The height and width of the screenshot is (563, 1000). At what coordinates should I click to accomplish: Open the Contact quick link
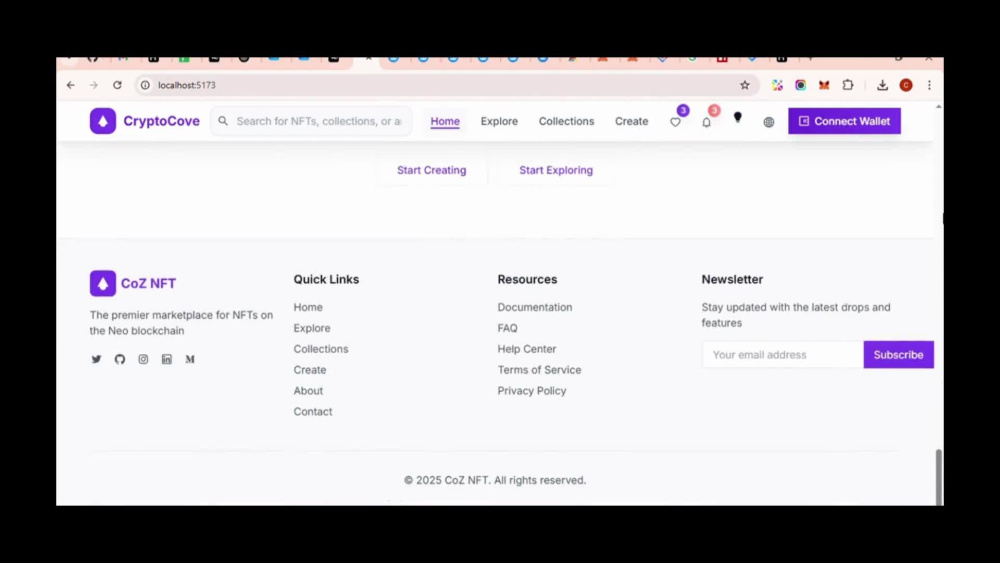313,412
